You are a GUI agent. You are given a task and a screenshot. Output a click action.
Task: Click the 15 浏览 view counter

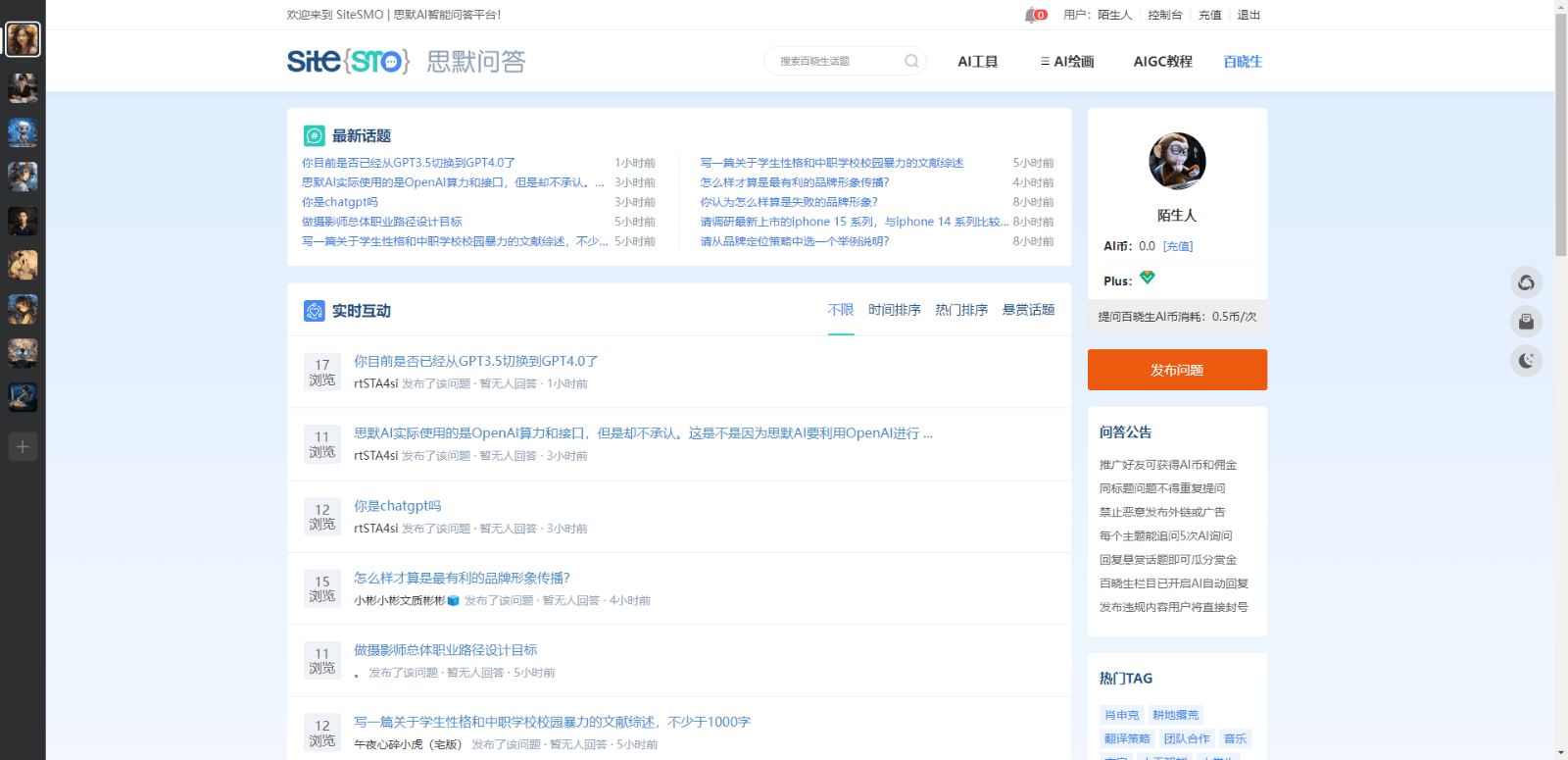pyautogui.click(x=322, y=588)
